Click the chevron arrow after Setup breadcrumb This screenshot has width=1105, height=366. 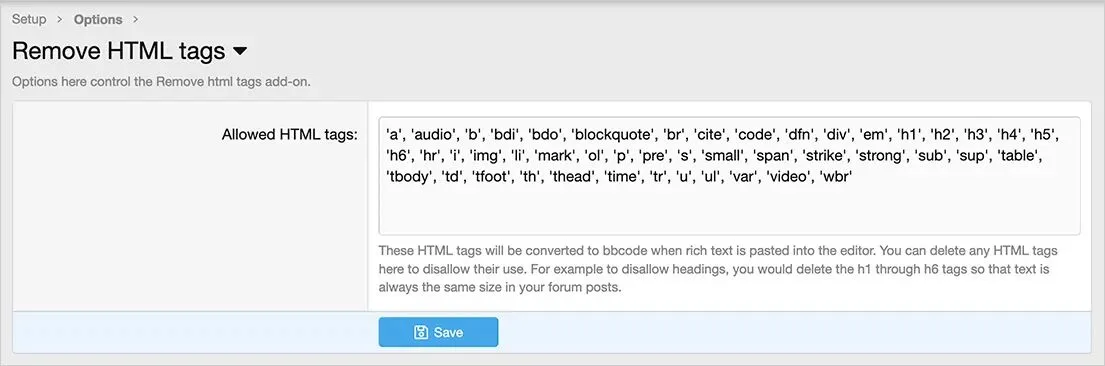pyautogui.click(x=60, y=20)
